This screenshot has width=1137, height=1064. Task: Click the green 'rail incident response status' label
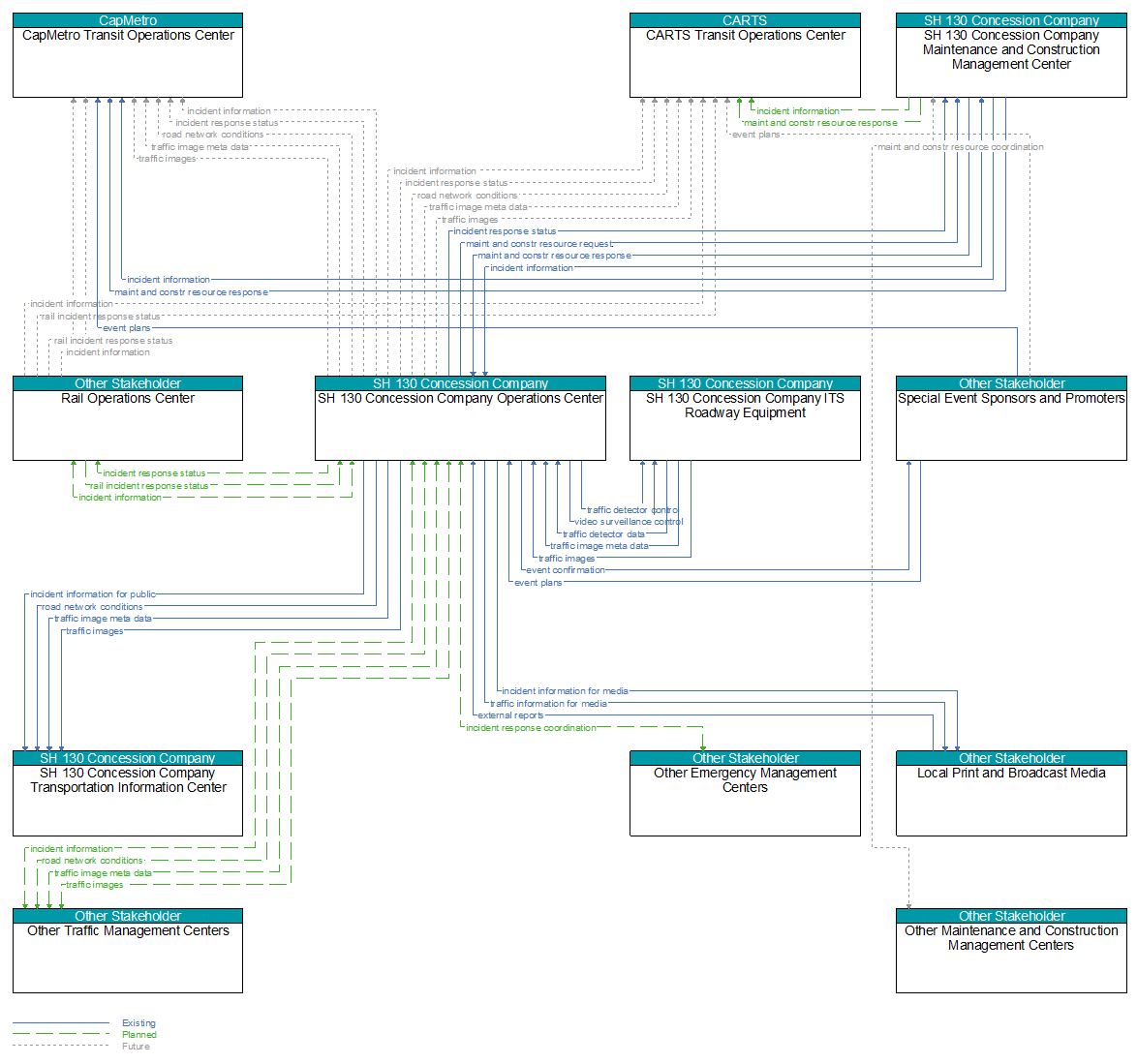(148, 486)
